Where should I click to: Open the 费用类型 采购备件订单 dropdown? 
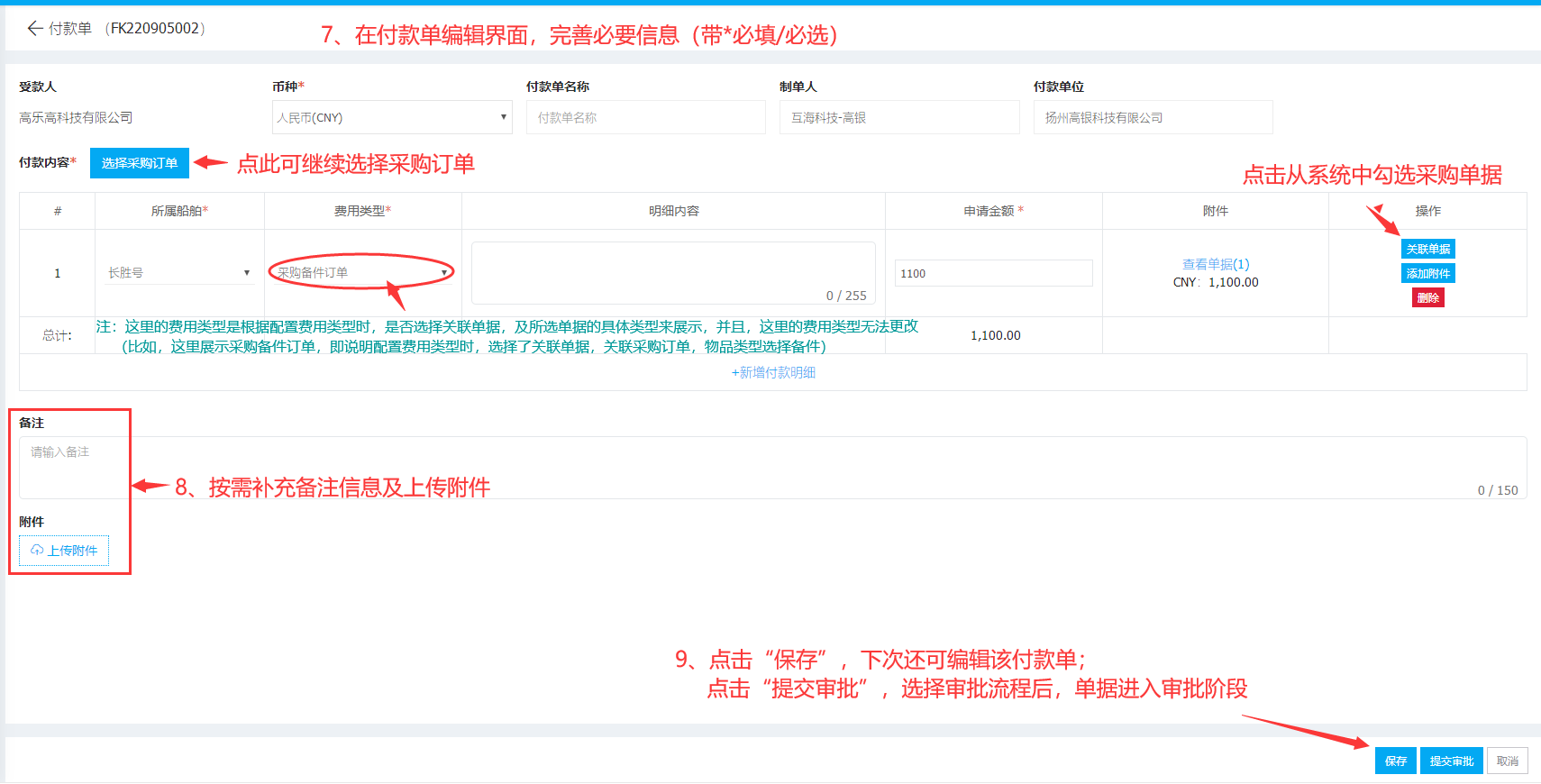pyautogui.click(x=362, y=272)
